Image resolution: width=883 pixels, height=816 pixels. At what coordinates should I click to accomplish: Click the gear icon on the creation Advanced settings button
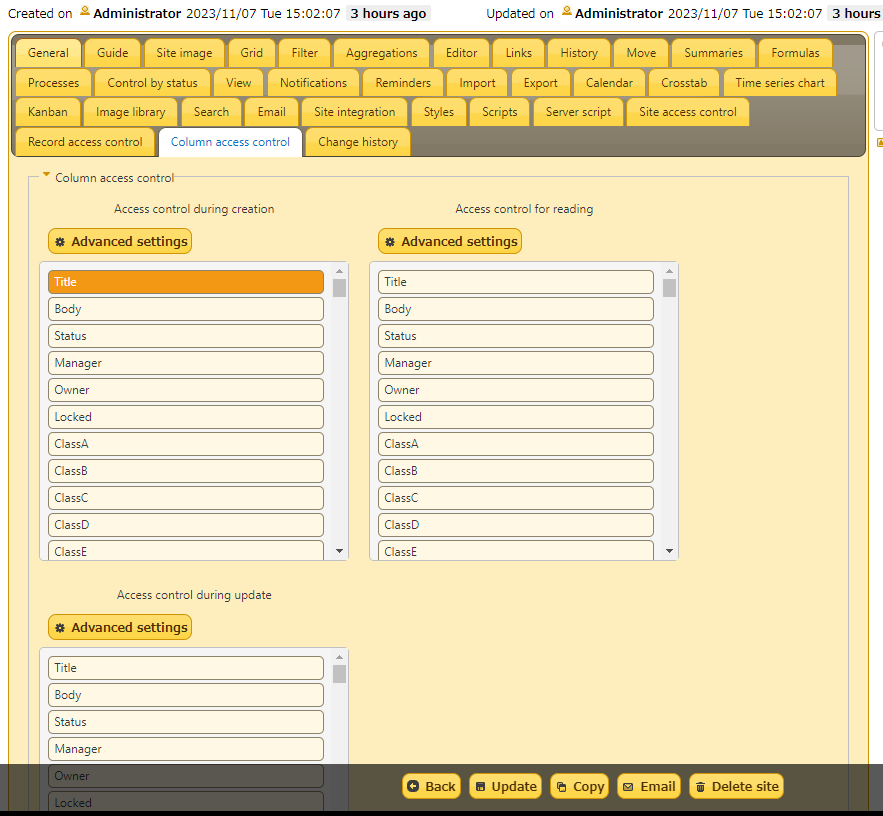pos(60,241)
